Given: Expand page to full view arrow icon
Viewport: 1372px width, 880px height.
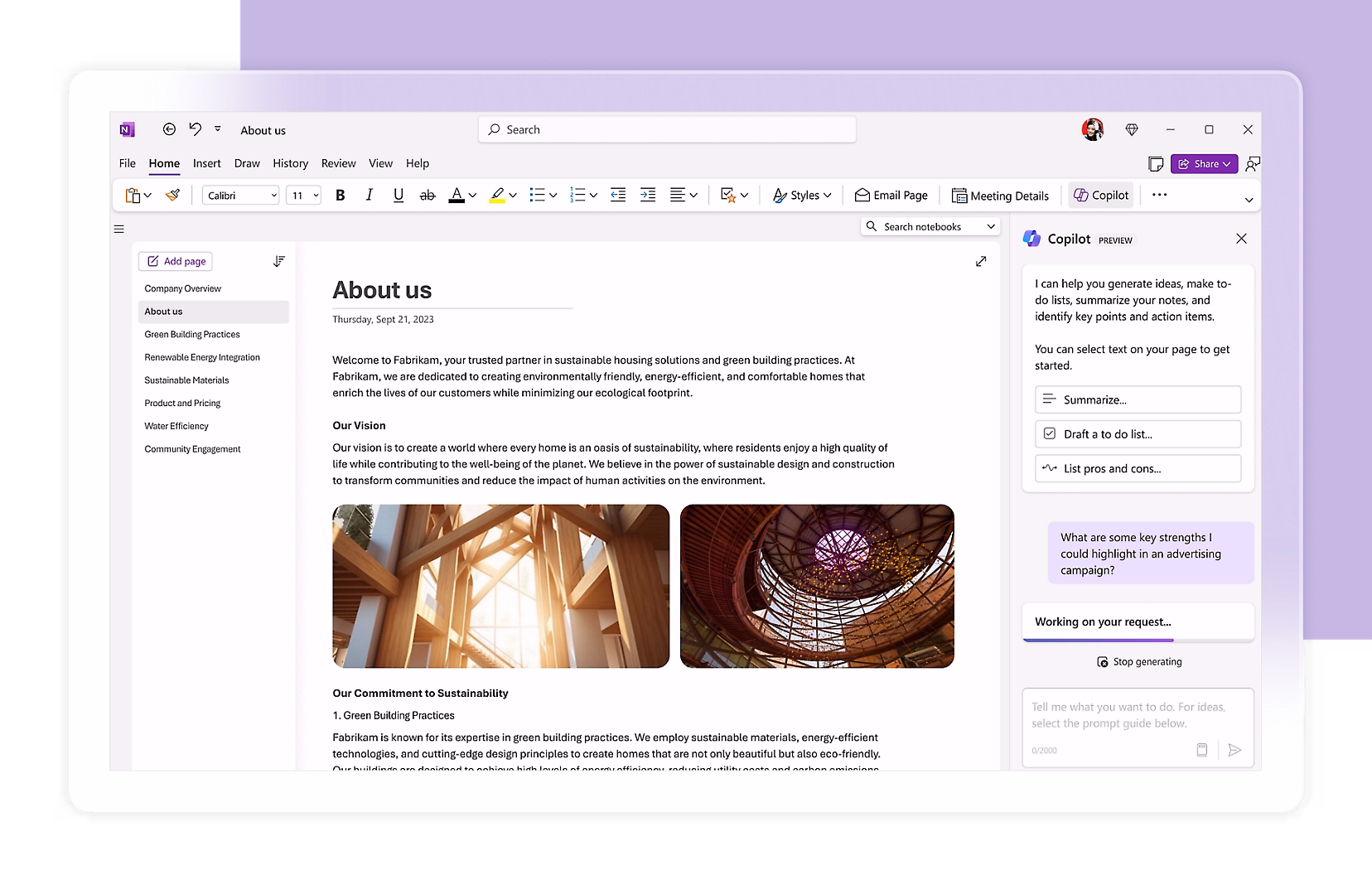Looking at the screenshot, I should click(x=981, y=262).
